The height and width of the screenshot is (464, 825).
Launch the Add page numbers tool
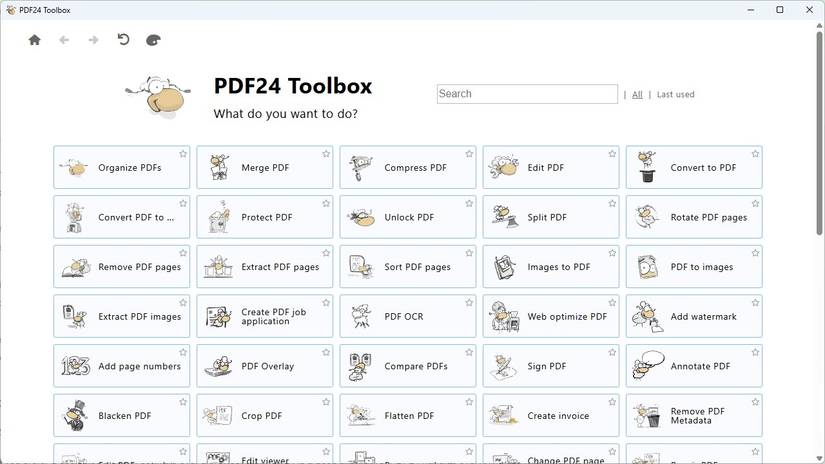(122, 366)
